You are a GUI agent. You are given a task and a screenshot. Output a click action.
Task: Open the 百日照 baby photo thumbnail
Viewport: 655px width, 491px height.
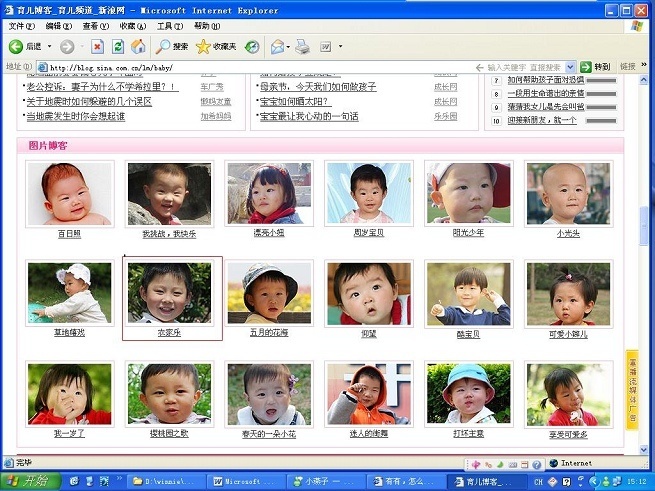click(x=69, y=193)
